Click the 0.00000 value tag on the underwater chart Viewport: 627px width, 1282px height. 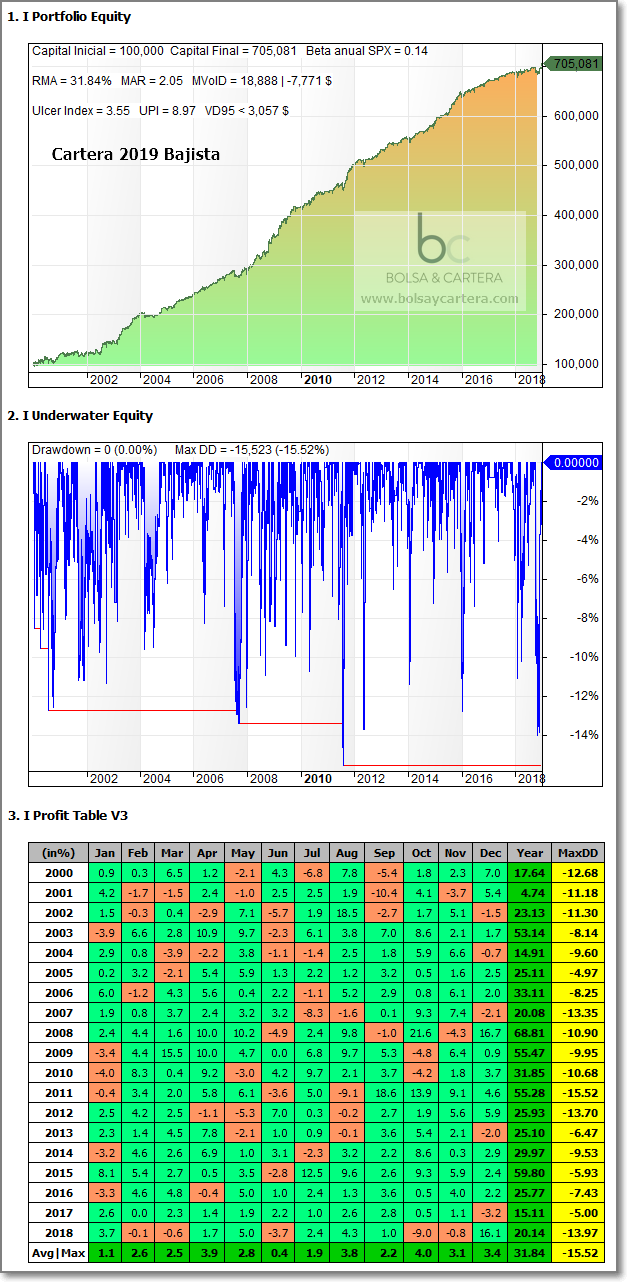[x=573, y=462]
